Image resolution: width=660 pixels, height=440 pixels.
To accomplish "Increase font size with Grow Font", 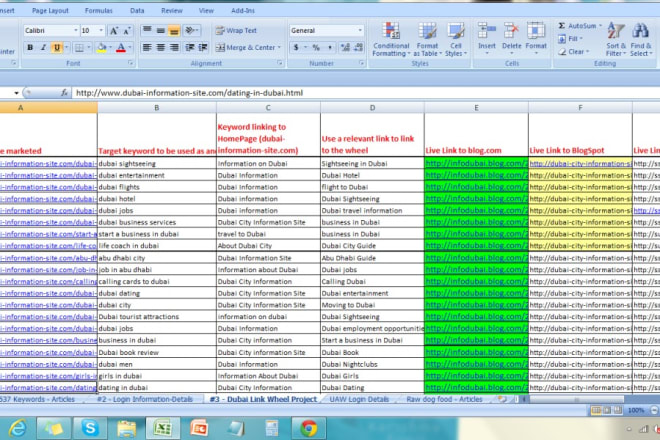I will [x=114, y=31].
